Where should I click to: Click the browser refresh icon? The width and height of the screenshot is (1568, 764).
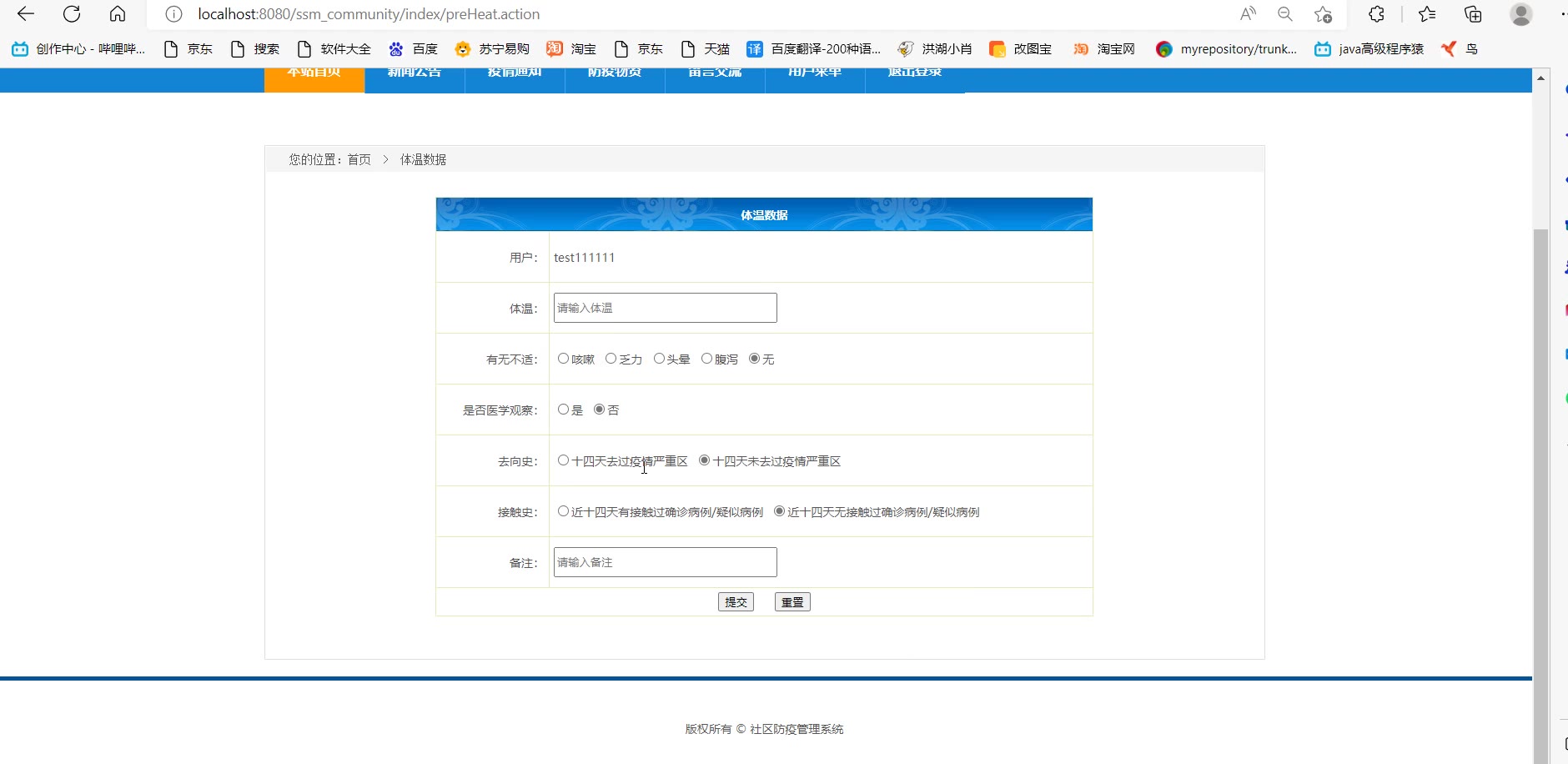pos(72,14)
